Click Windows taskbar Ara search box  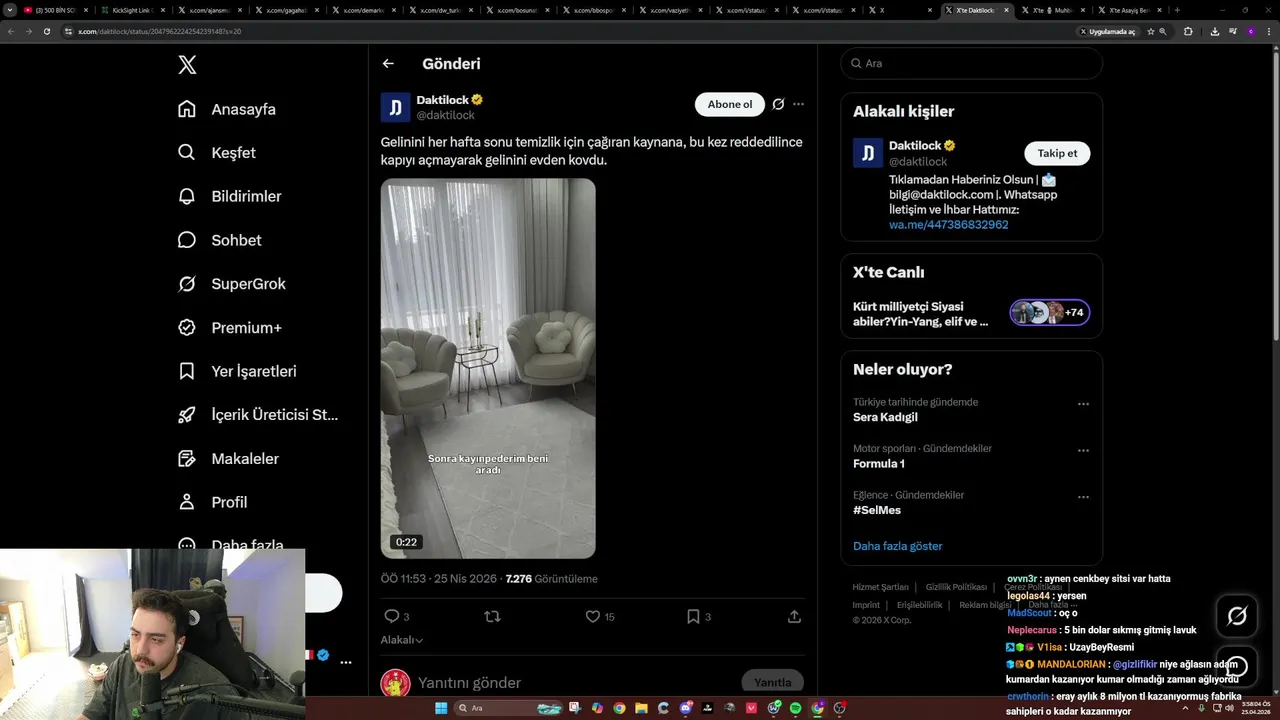tap(510, 708)
